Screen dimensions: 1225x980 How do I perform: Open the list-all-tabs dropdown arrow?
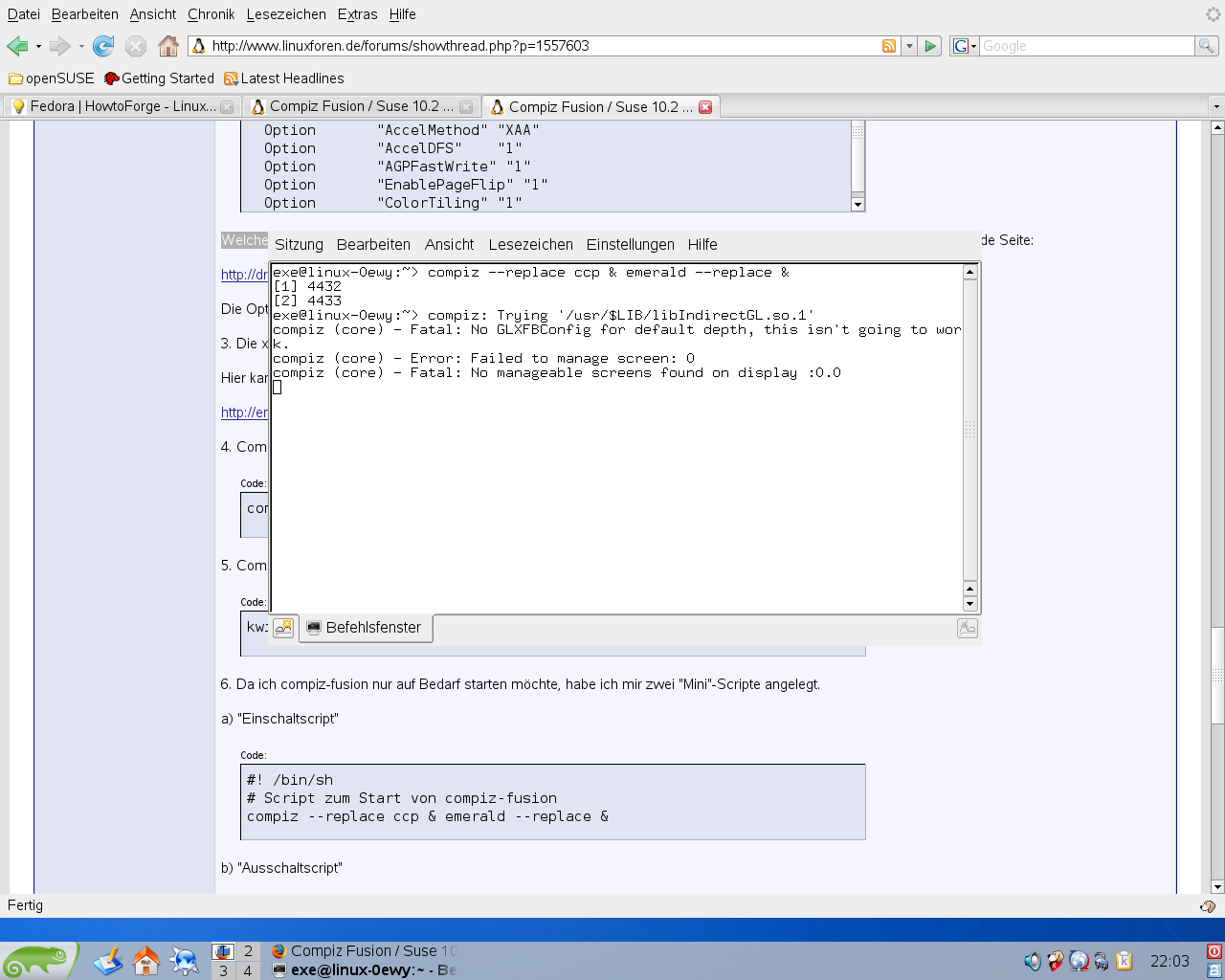pos(1216,106)
